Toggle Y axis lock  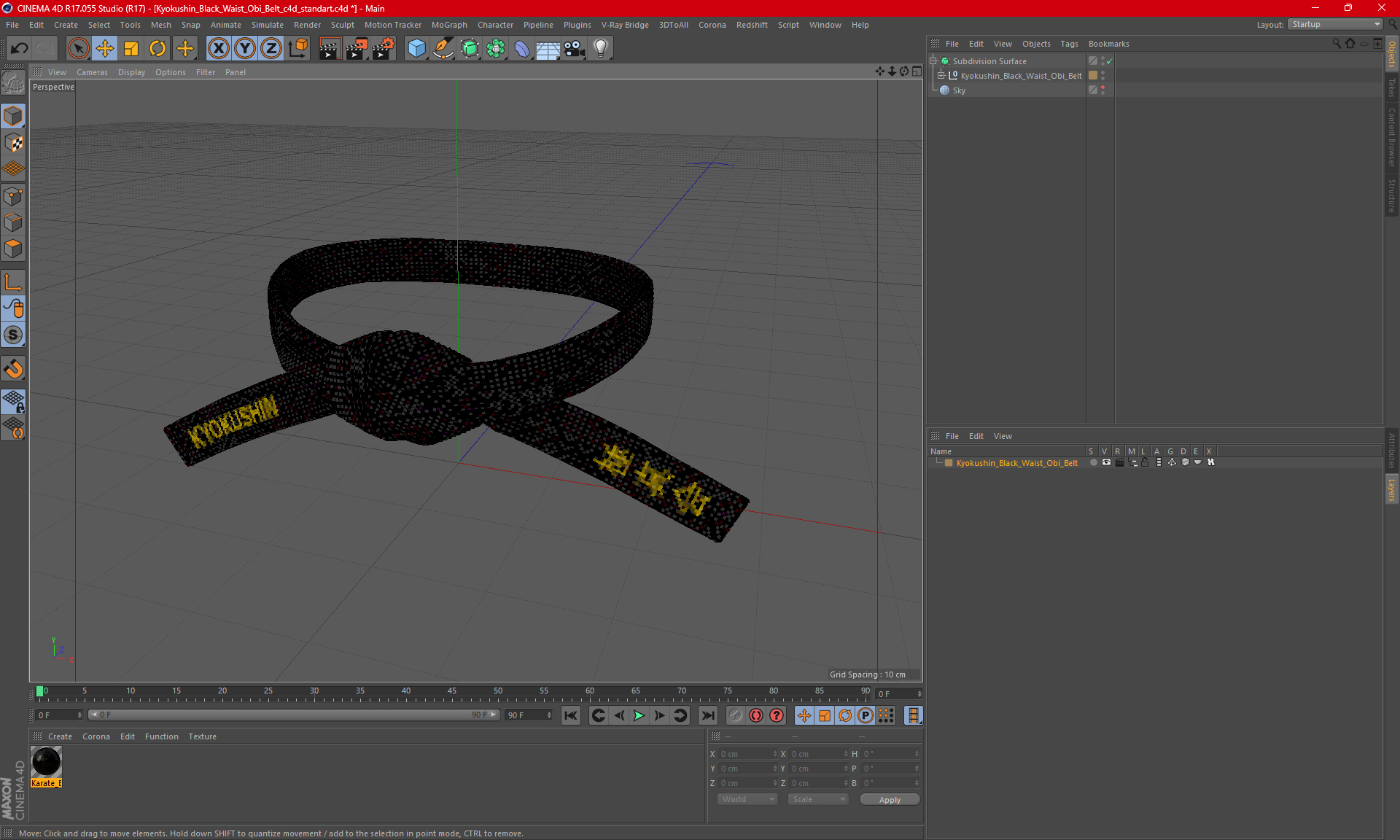245,49
